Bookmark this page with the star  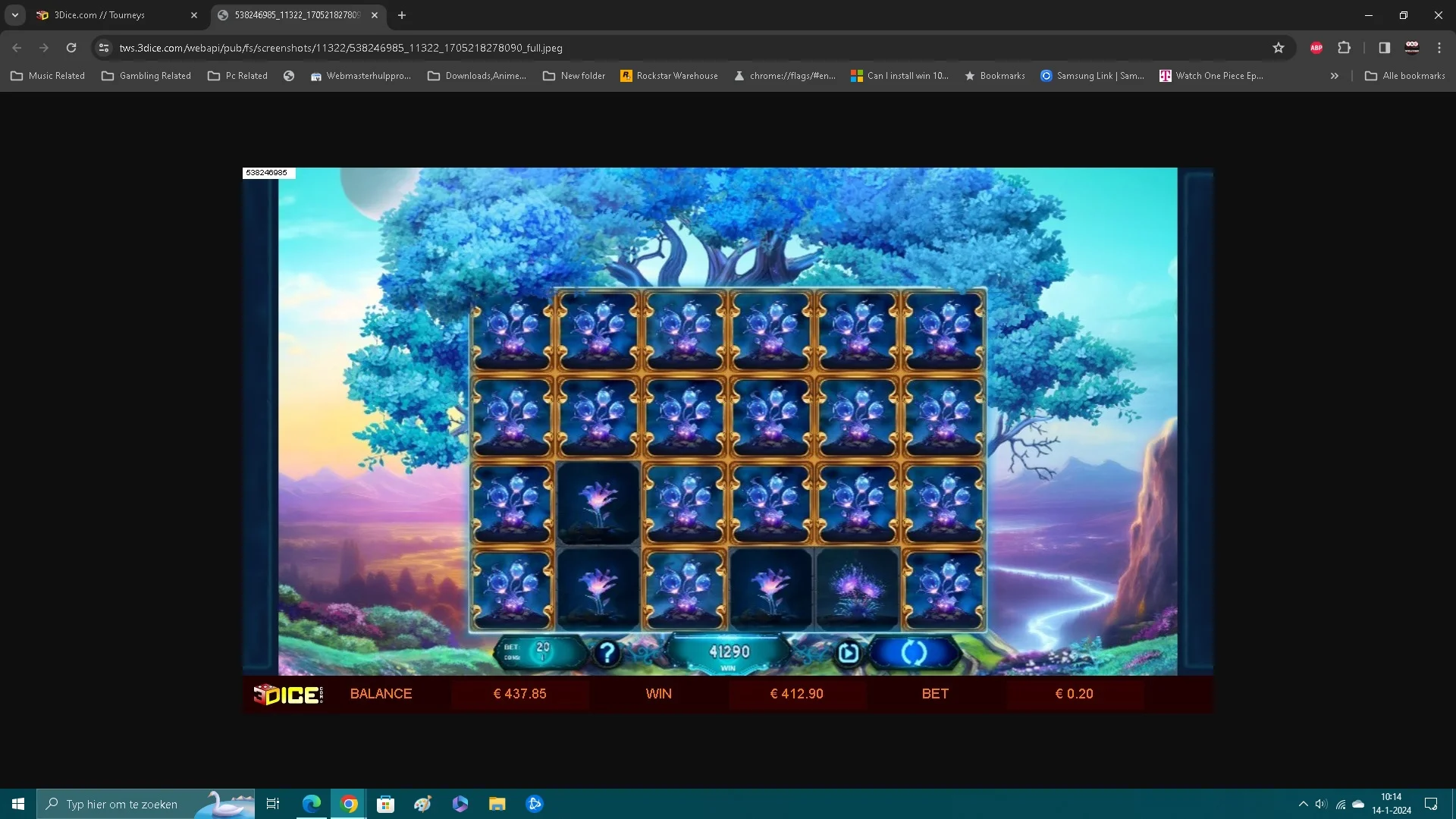(x=1279, y=48)
